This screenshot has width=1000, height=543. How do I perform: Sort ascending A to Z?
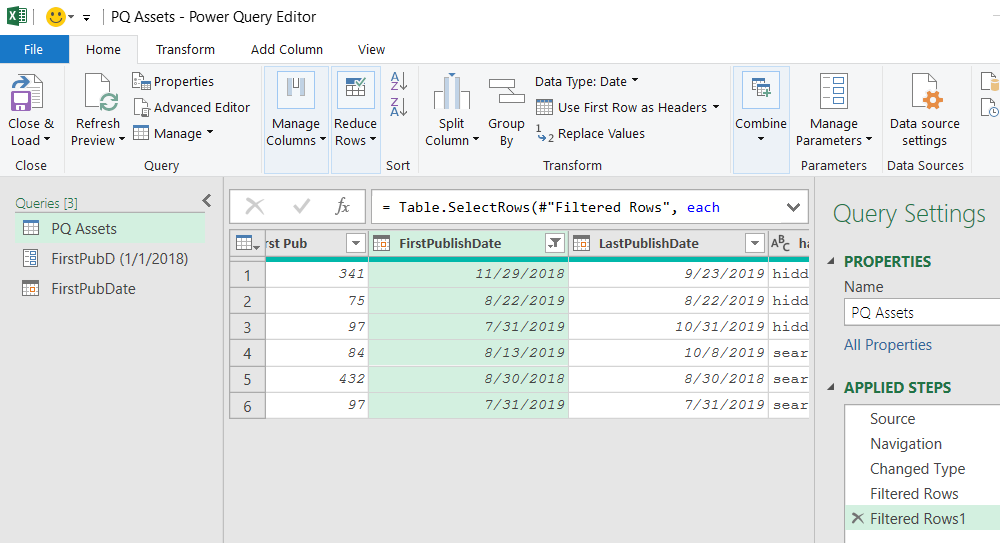coord(399,81)
